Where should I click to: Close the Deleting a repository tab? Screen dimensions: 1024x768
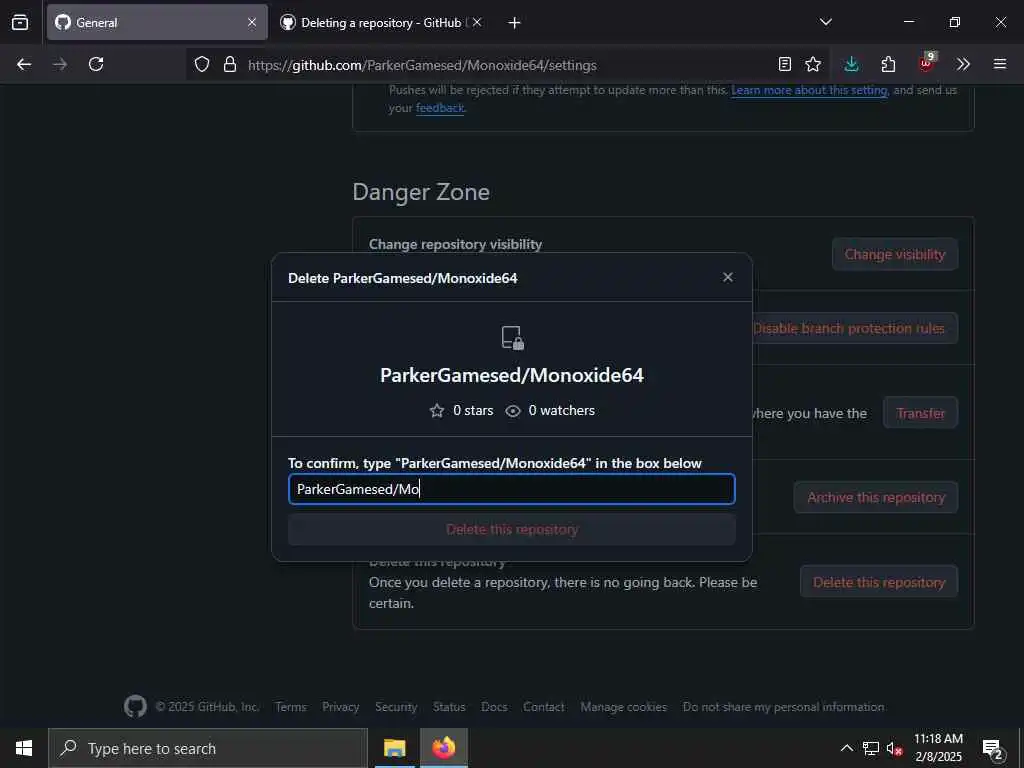click(x=477, y=23)
